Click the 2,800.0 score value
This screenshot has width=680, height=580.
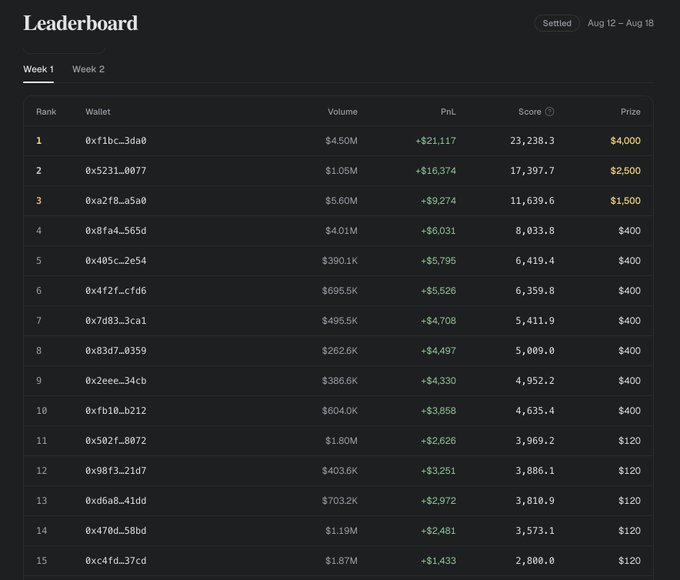click(535, 560)
